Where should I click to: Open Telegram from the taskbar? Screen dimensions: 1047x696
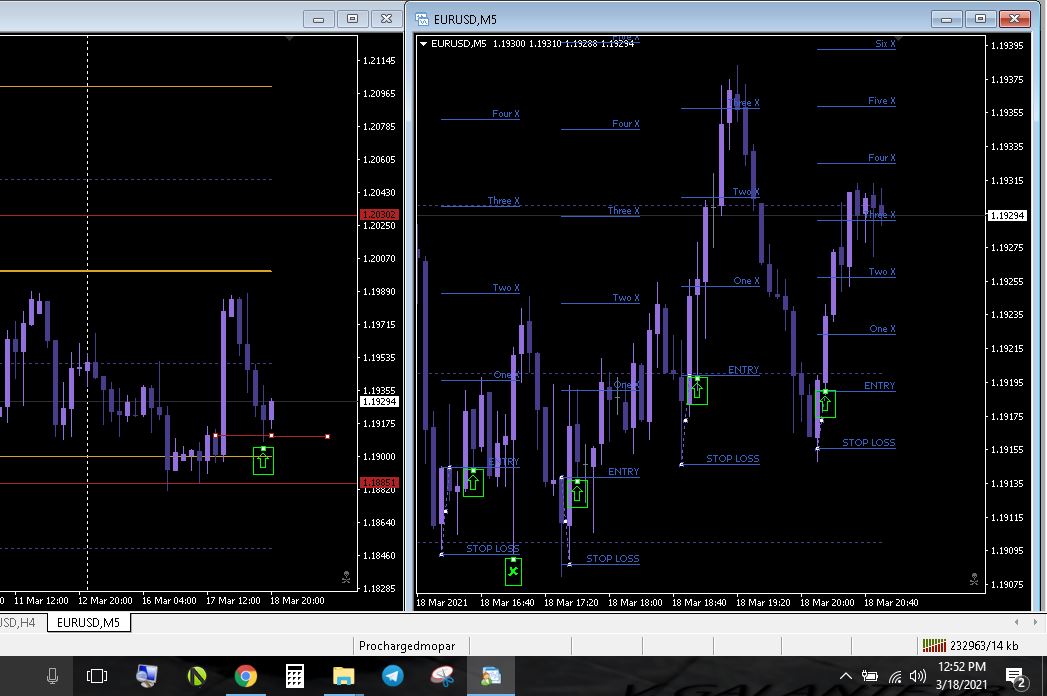(393, 677)
